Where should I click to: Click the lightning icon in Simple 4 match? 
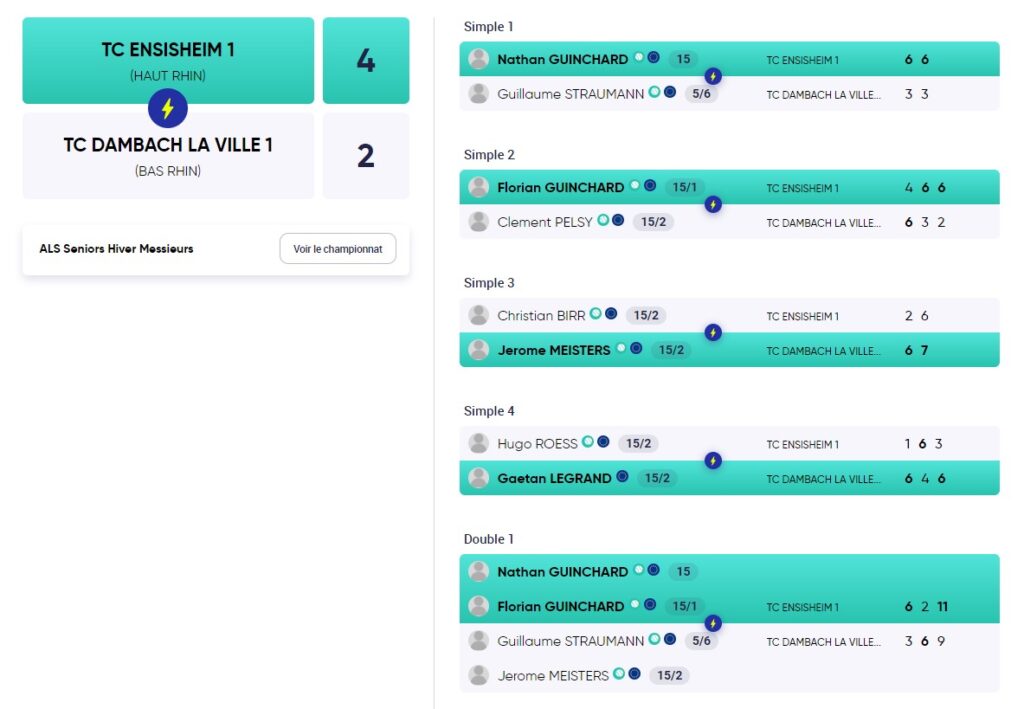click(713, 460)
